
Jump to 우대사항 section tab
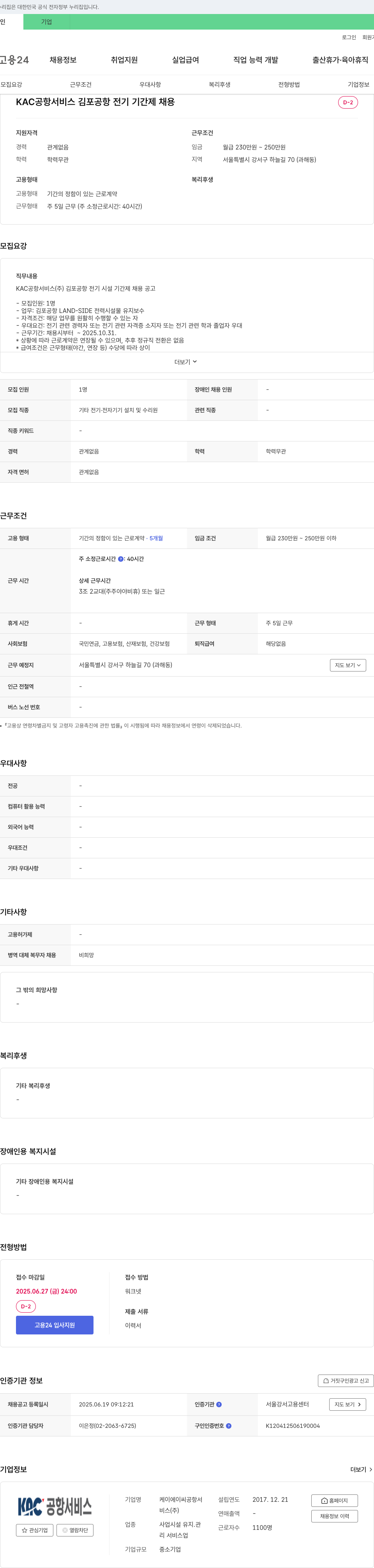[x=150, y=84]
